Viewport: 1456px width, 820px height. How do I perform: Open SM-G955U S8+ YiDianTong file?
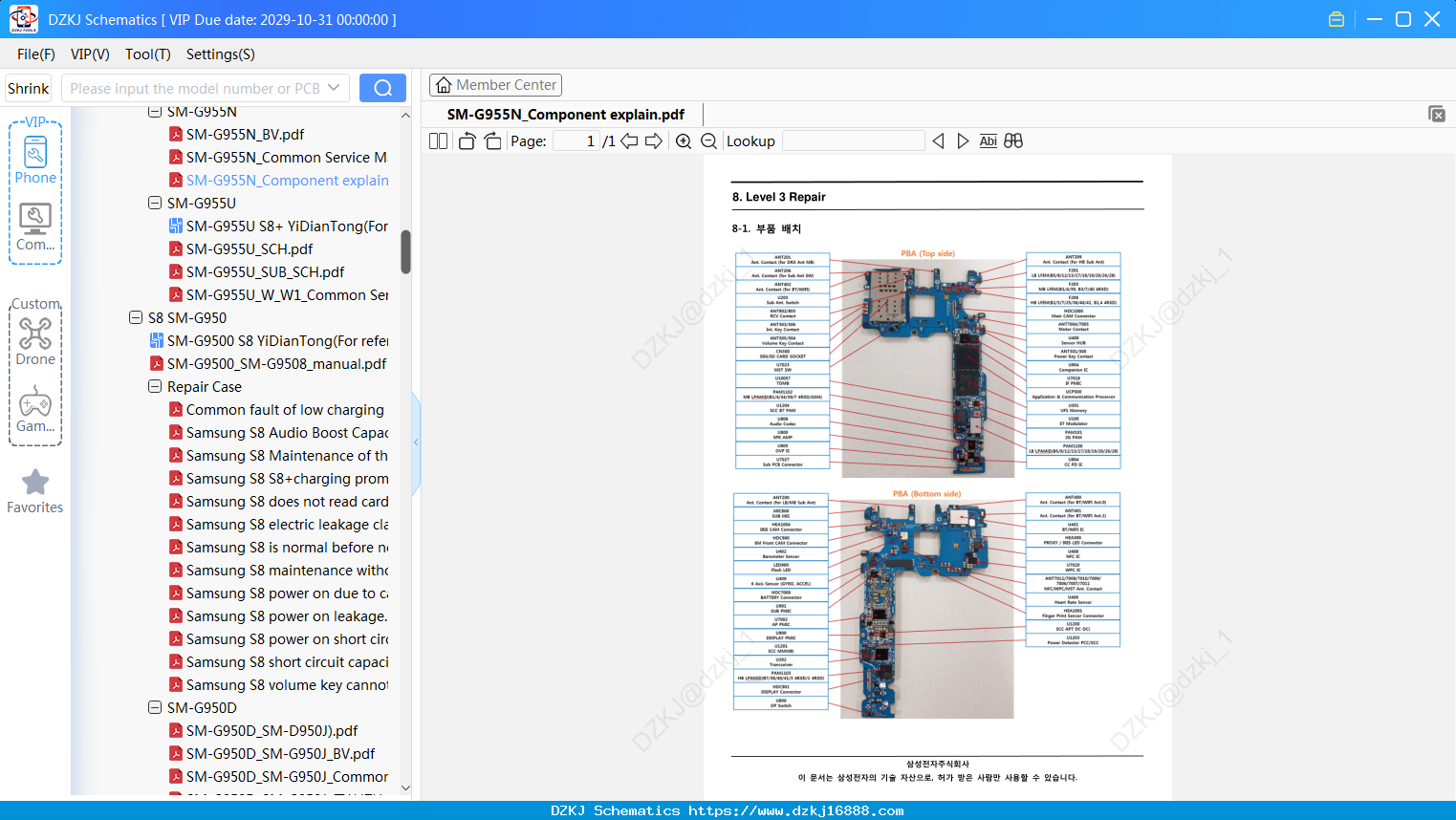click(278, 226)
